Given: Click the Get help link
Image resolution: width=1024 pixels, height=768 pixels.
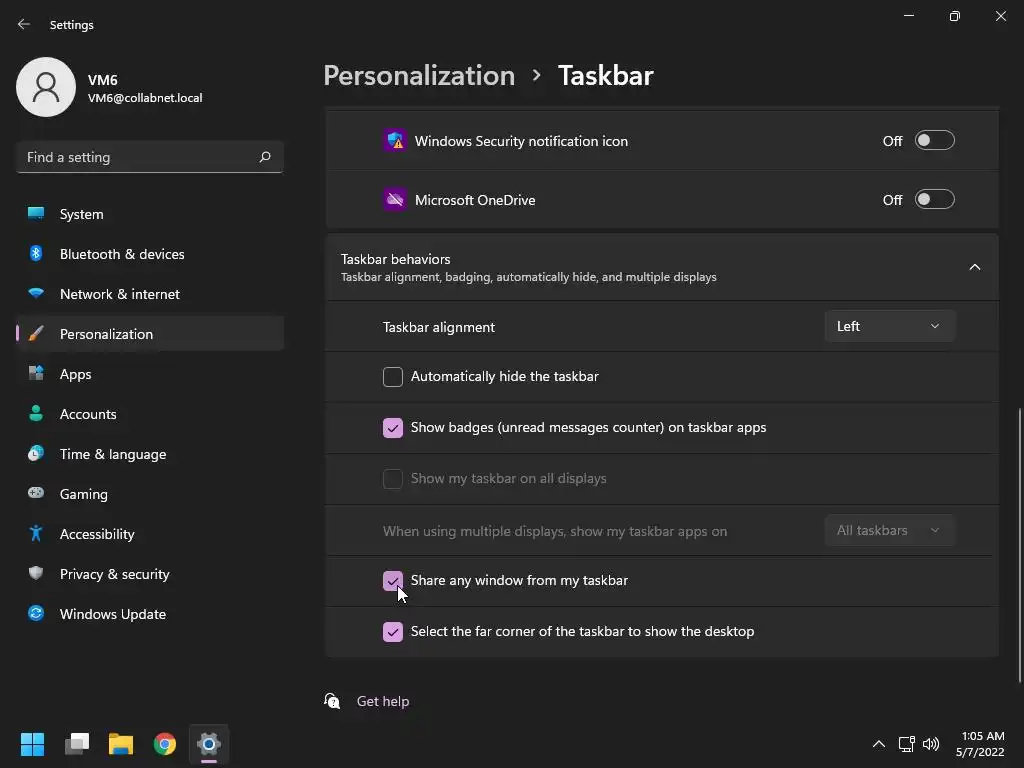Looking at the screenshot, I should 383,702.
